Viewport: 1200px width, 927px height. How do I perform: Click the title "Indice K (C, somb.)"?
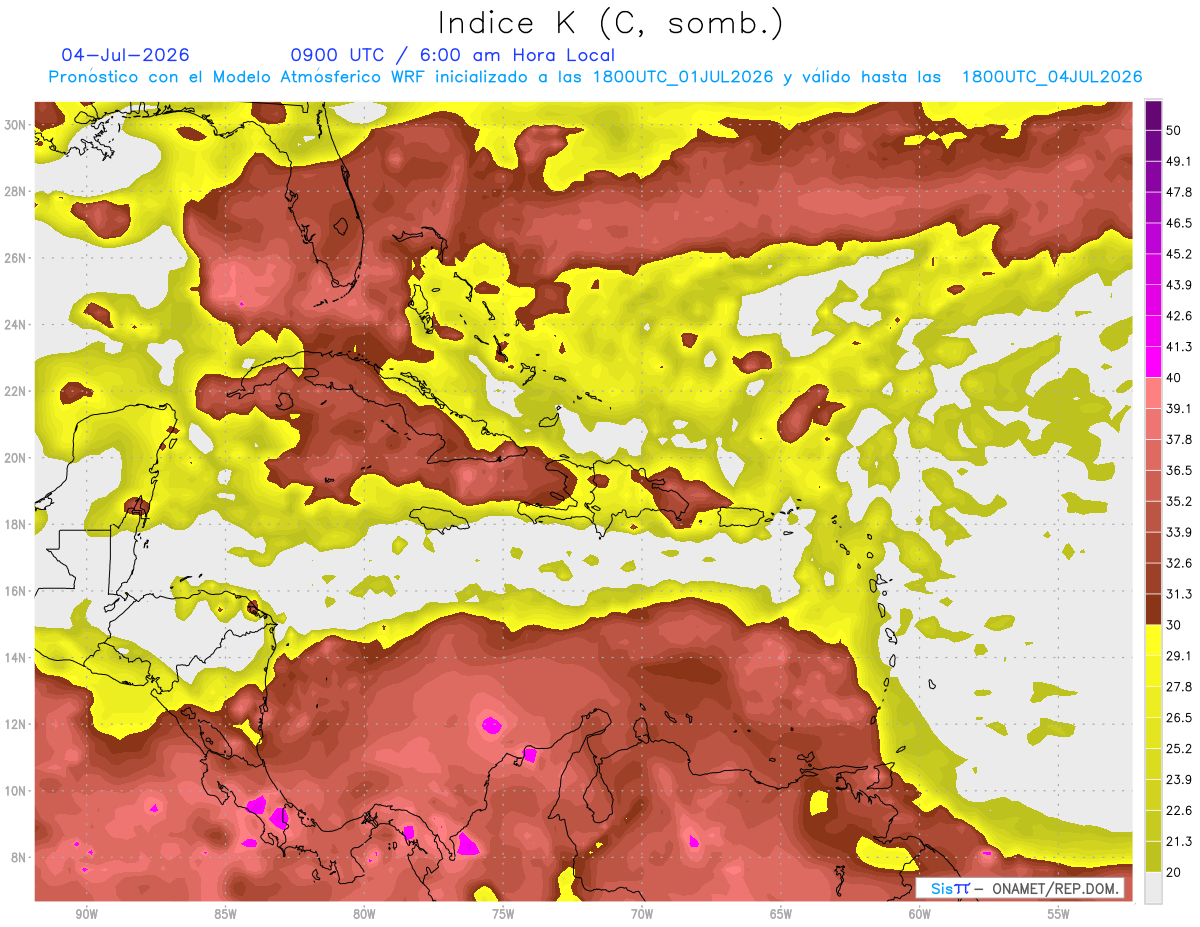click(610, 24)
